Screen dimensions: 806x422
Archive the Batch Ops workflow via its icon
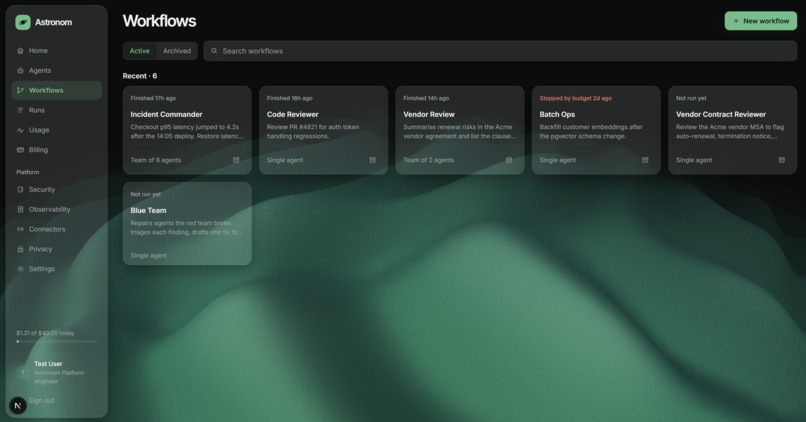(x=645, y=160)
